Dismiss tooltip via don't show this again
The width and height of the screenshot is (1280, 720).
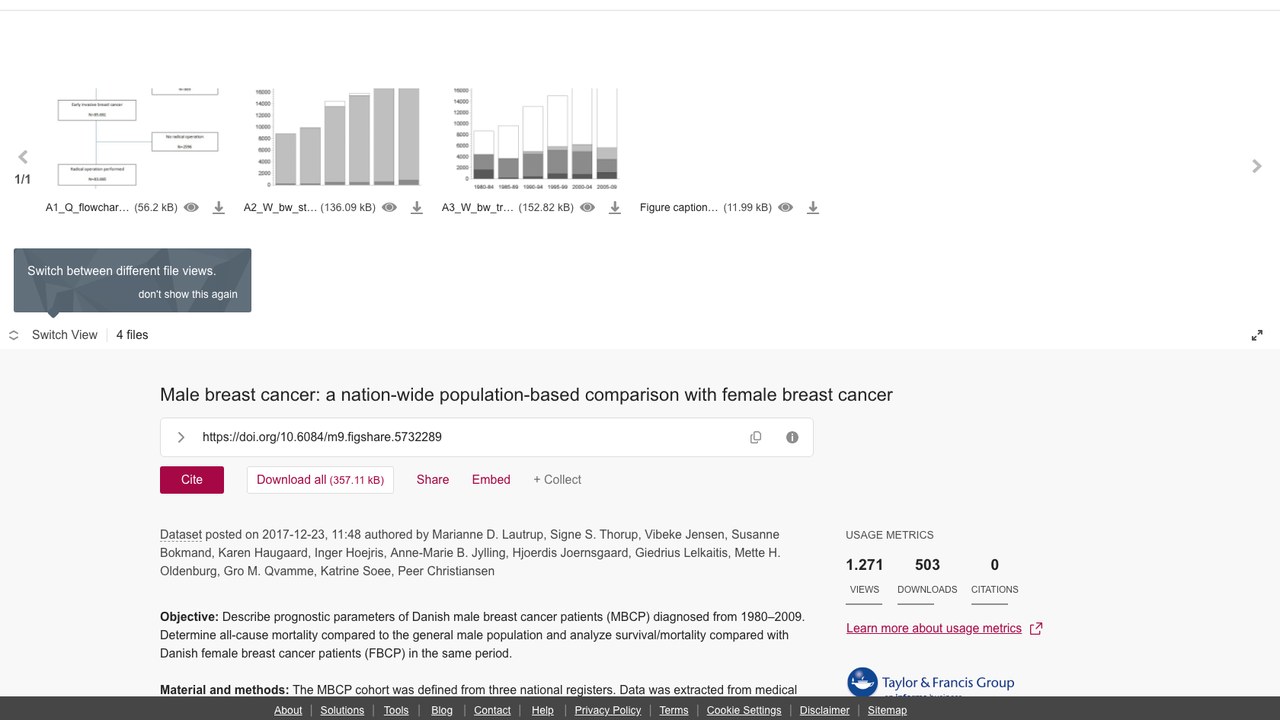(188, 294)
